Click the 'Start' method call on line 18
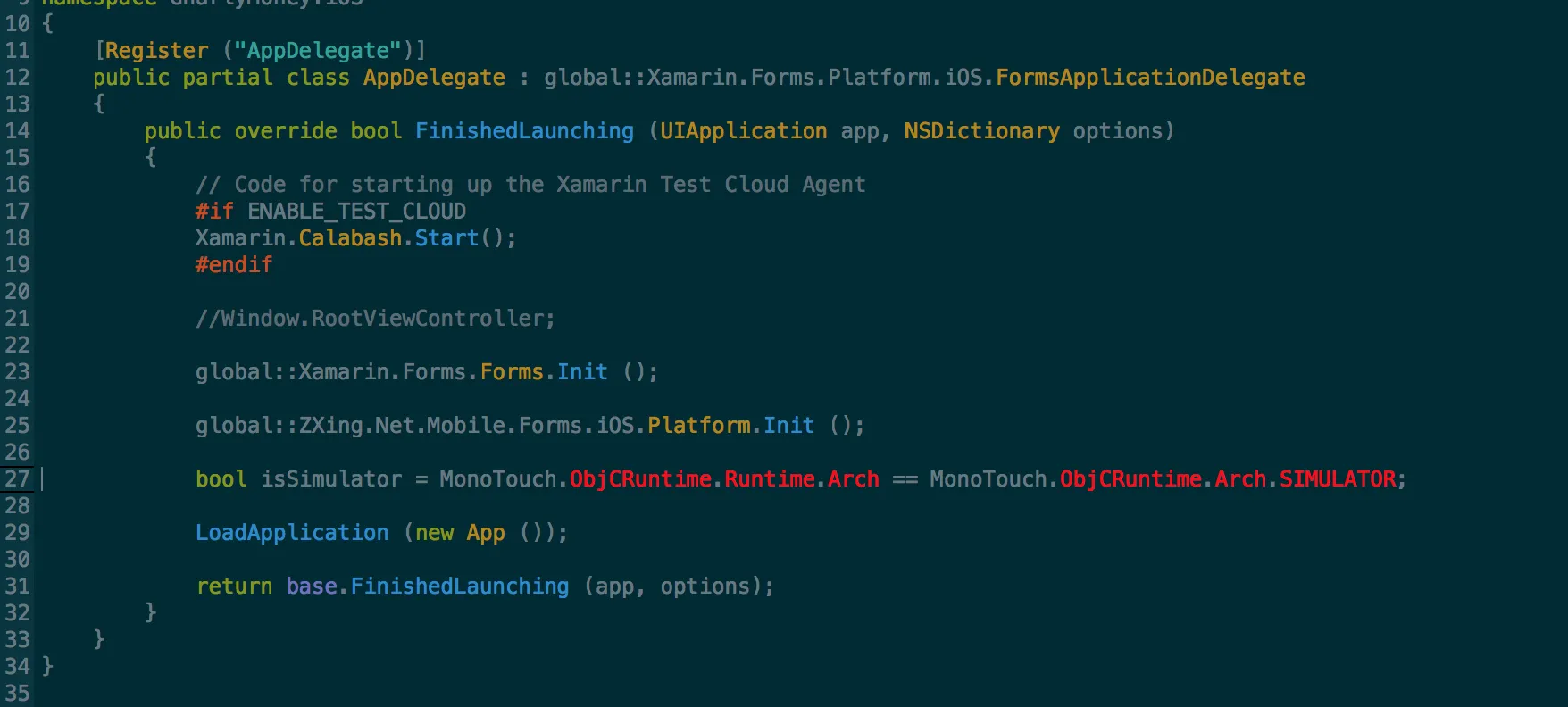The height and width of the screenshot is (707, 1568). pos(446,238)
